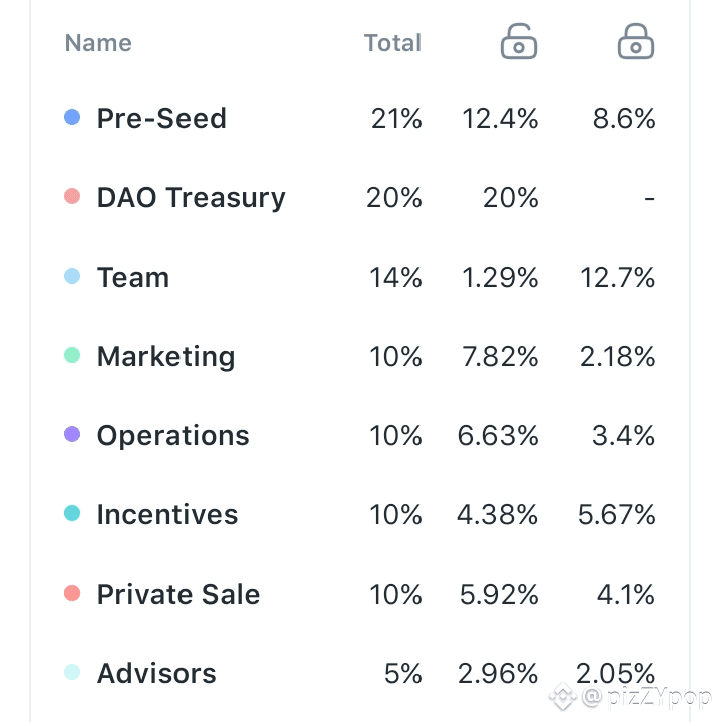720x722 pixels.
Task: Click the Name column header
Action: tap(98, 43)
